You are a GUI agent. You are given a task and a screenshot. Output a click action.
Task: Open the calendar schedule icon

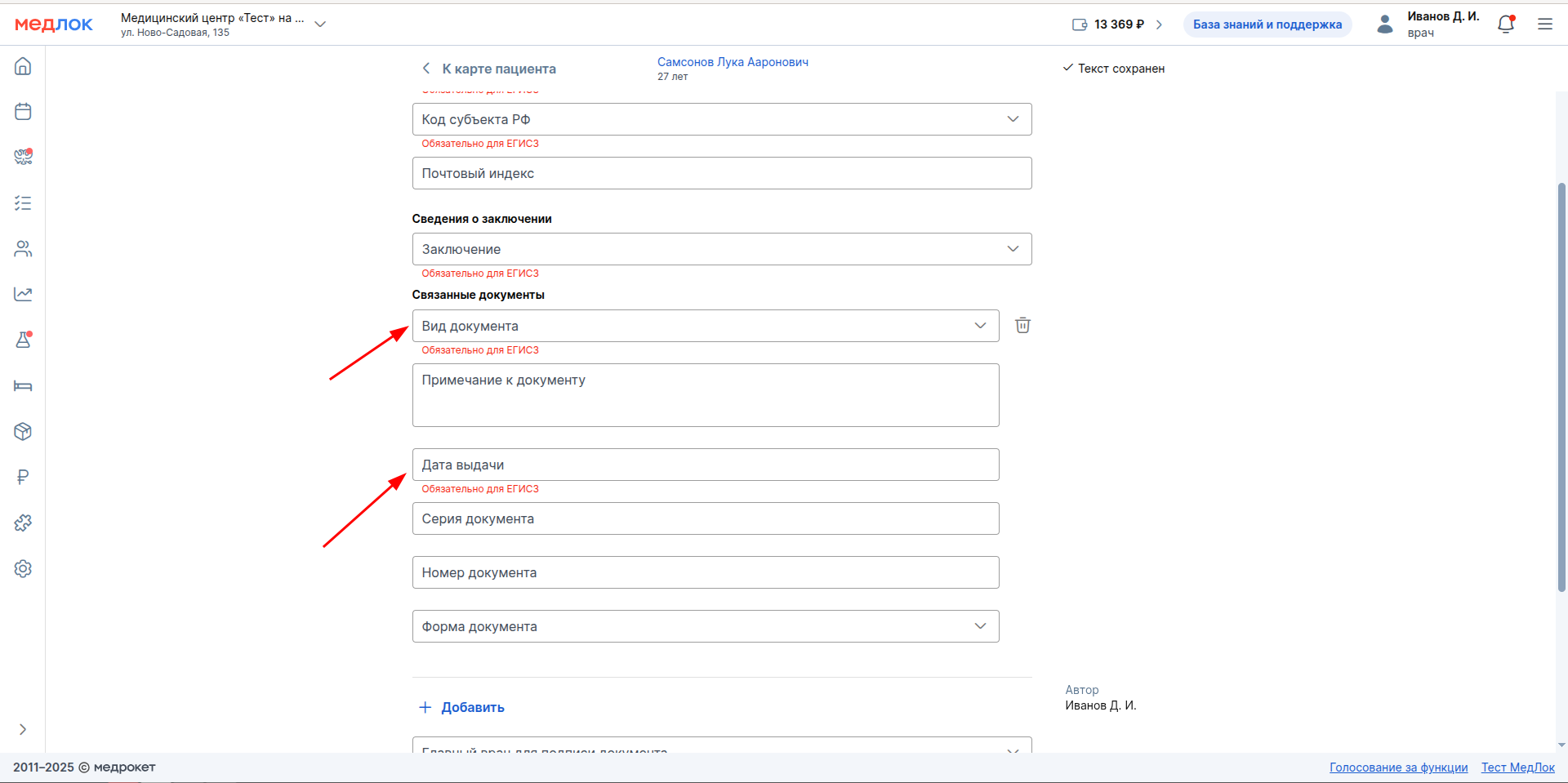coord(23,112)
